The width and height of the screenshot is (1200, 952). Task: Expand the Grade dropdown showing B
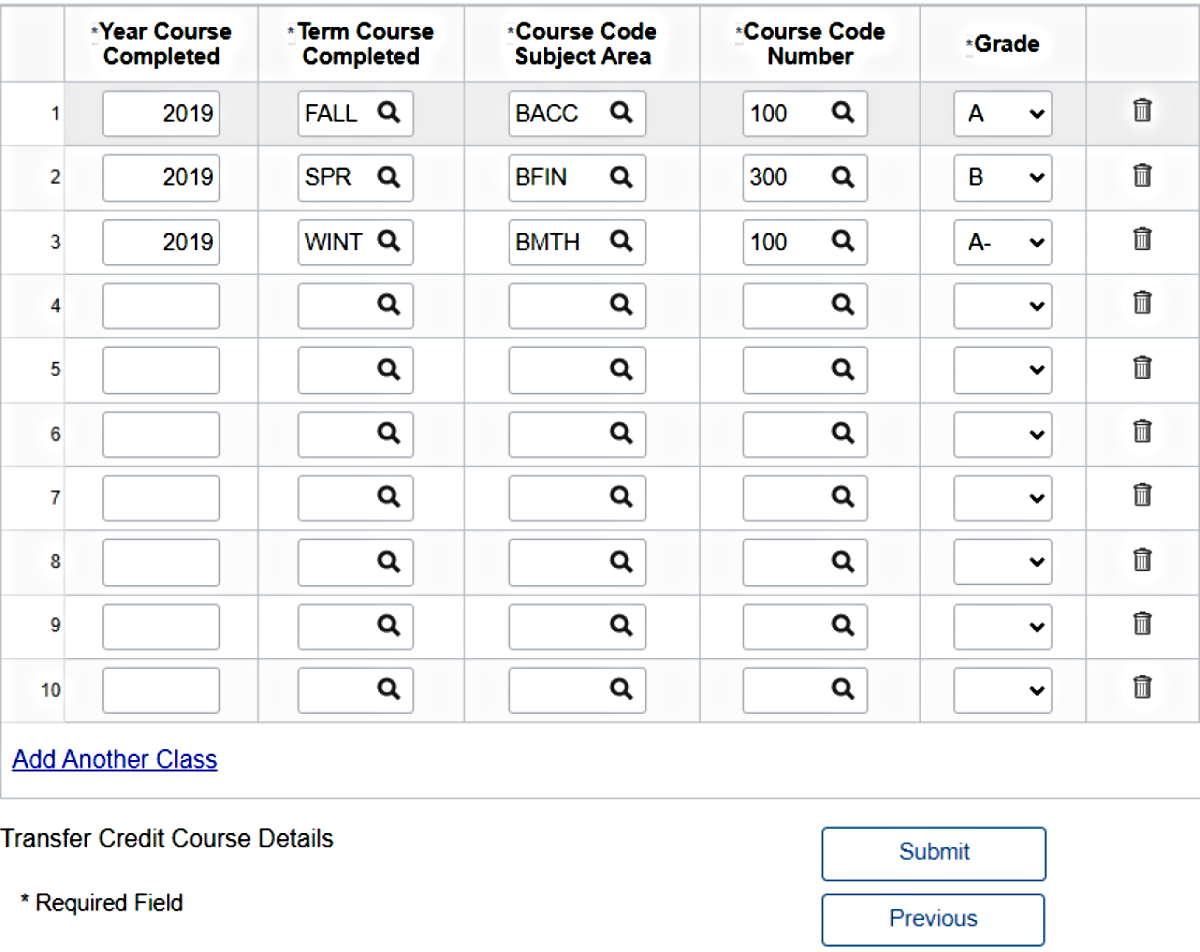(x=1002, y=178)
